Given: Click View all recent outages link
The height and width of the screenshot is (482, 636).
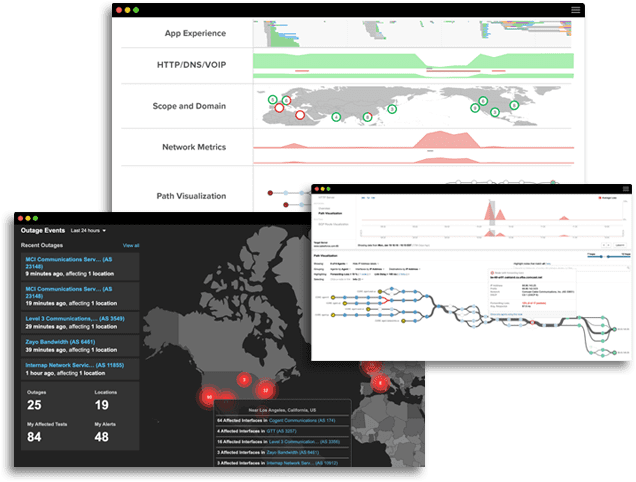Looking at the screenshot, I should pyautogui.click(x=130, y=245).
